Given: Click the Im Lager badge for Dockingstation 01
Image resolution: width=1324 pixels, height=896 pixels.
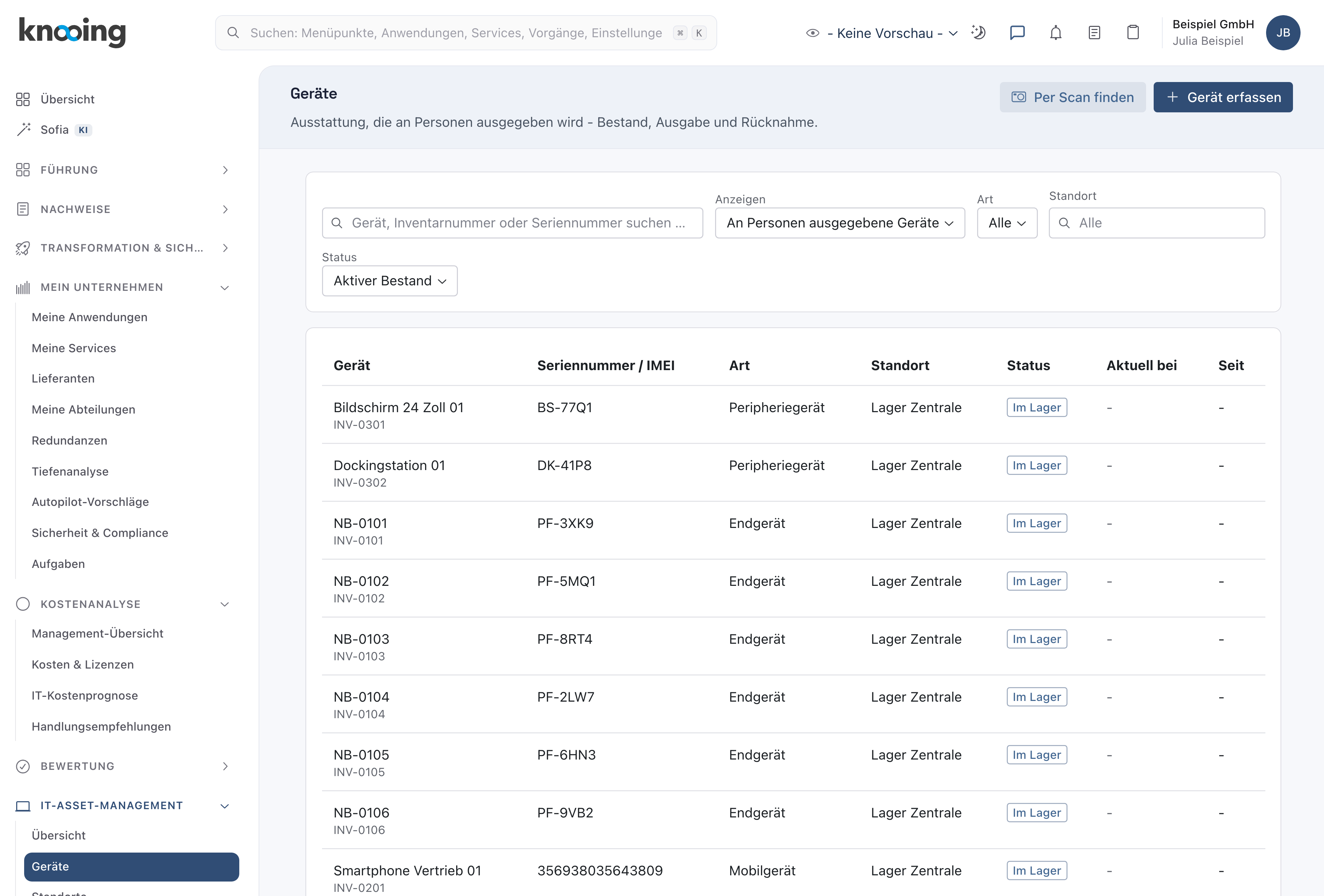Looking at the screenshot, I should click(x=1036, y=465).
